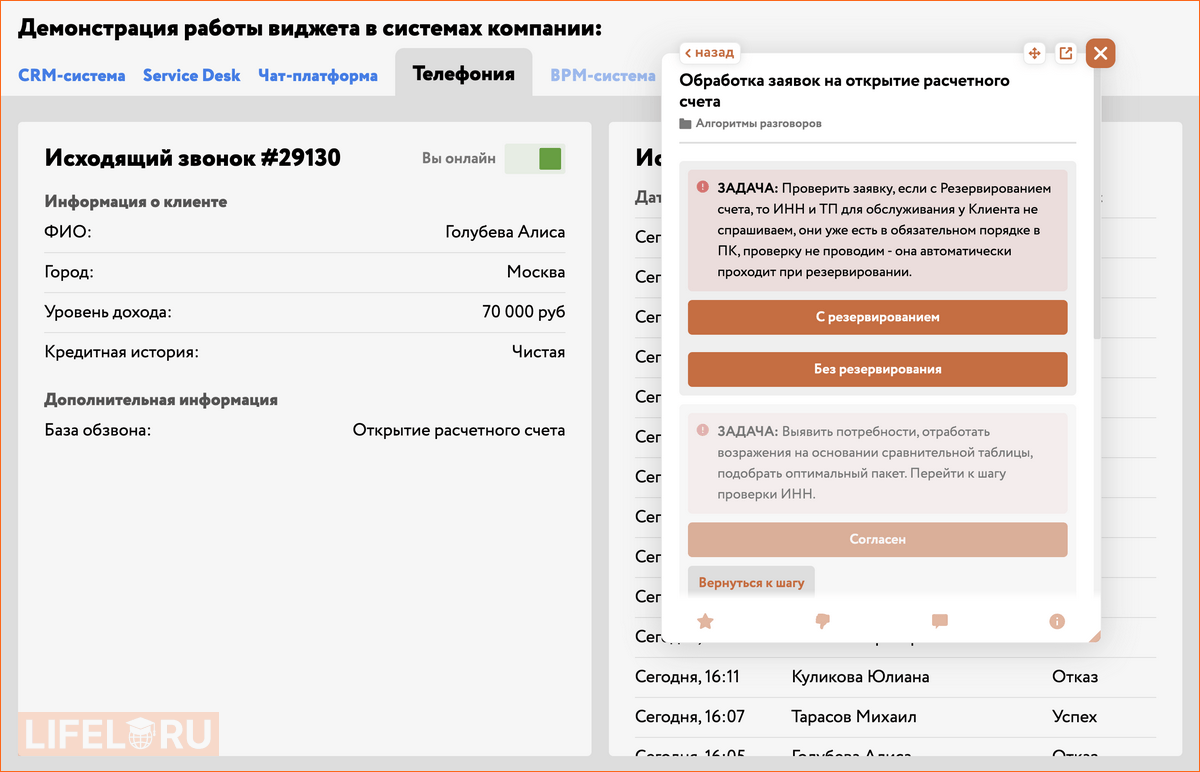Click the move widget crosshair icon

(x=1034, y=53)
